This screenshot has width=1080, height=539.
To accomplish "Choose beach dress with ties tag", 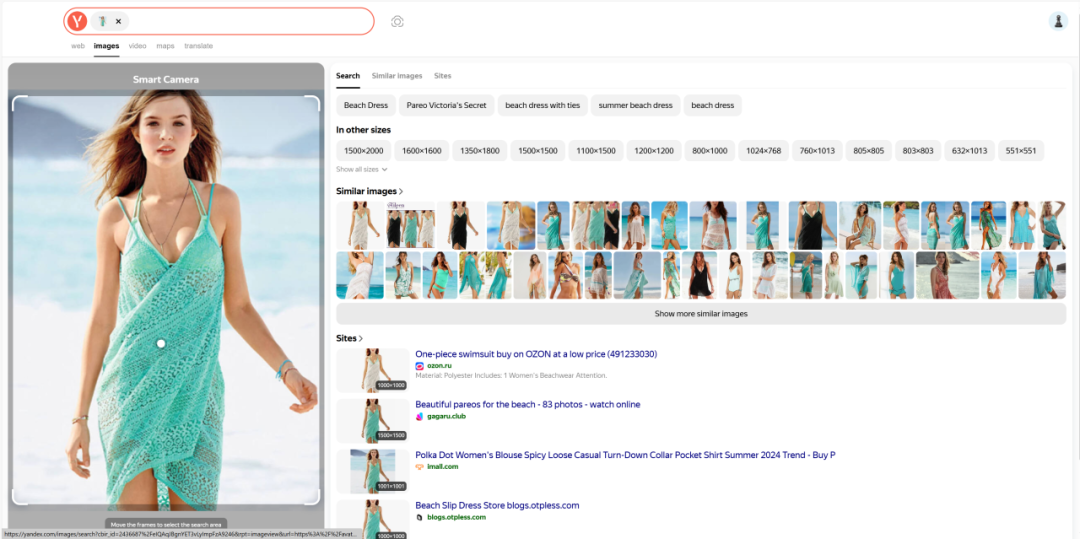I will click(x=543, y=105).
